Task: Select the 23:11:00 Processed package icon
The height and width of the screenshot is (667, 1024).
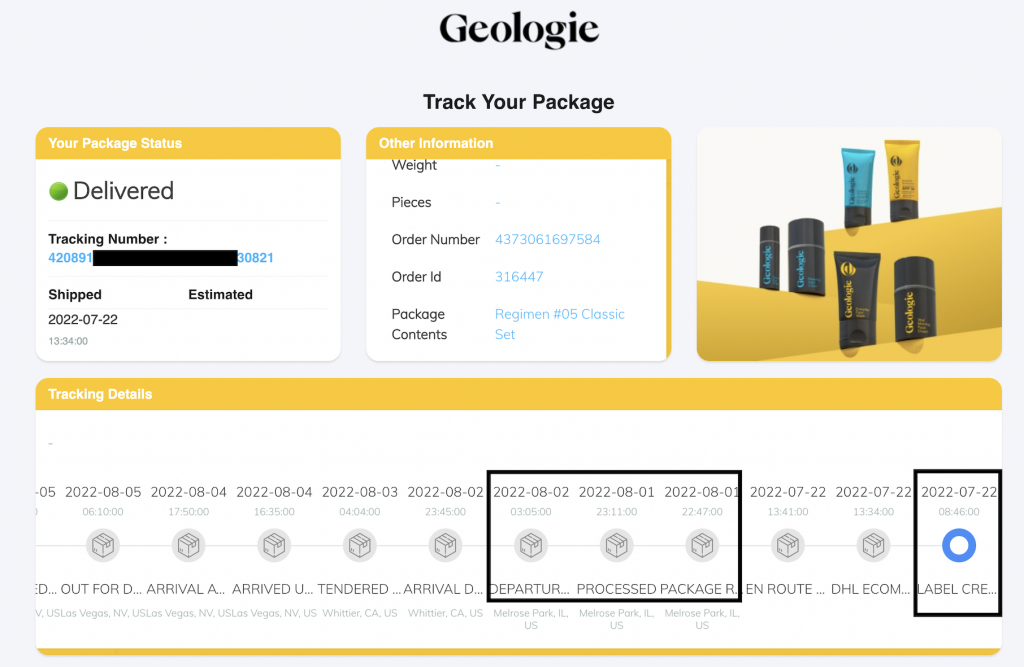Action: [x=616, y=545]
